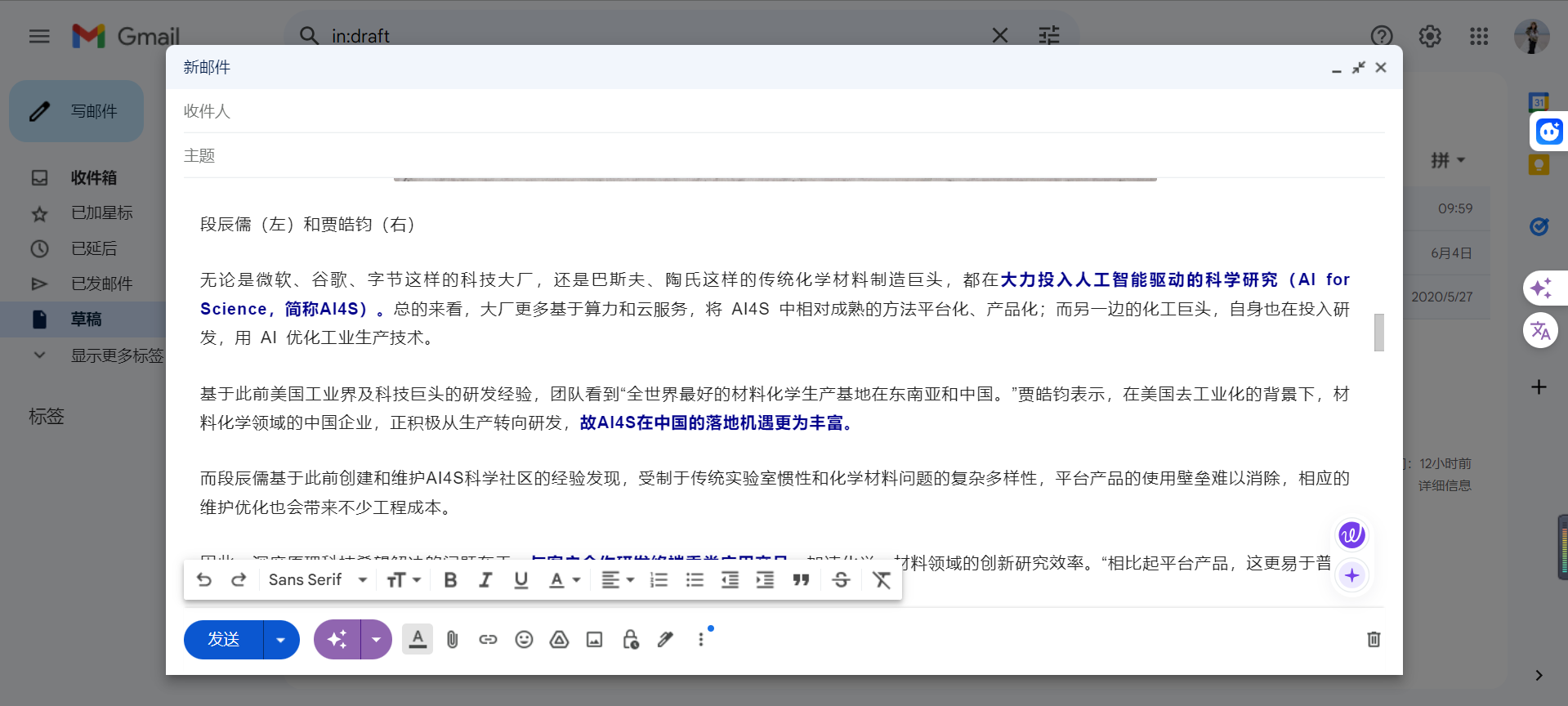Image resolution: width=1568 pixels, height=706 pixels.
Task: Click the 写邮件 compose button
Action: (x=77, y=111)
